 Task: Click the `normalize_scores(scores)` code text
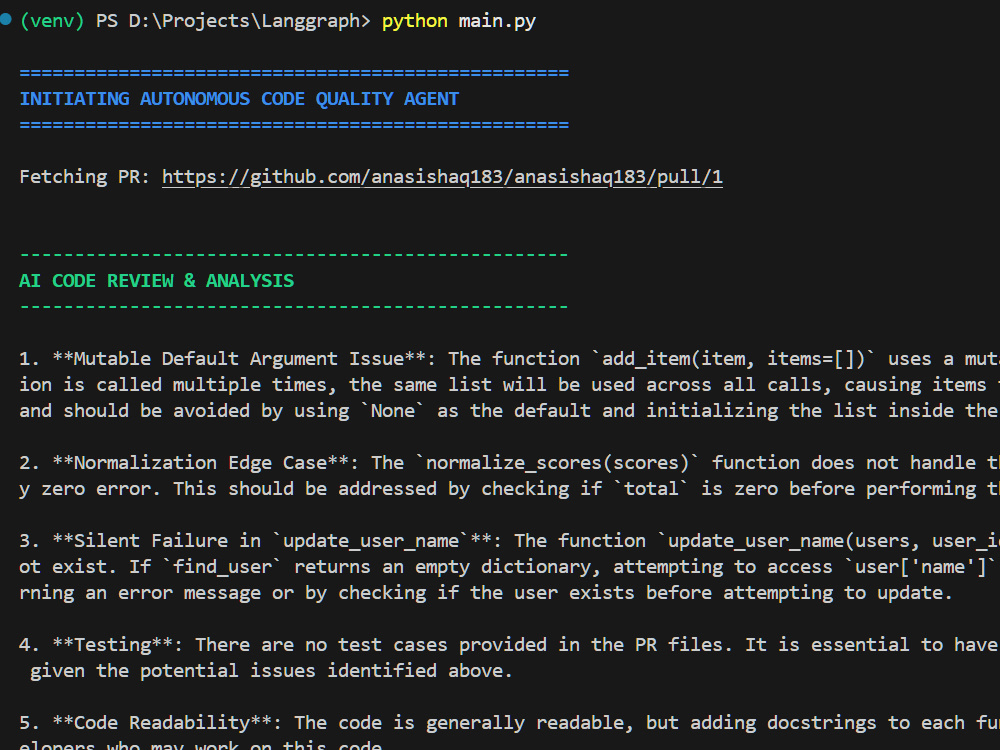click(x=558, y=463)
